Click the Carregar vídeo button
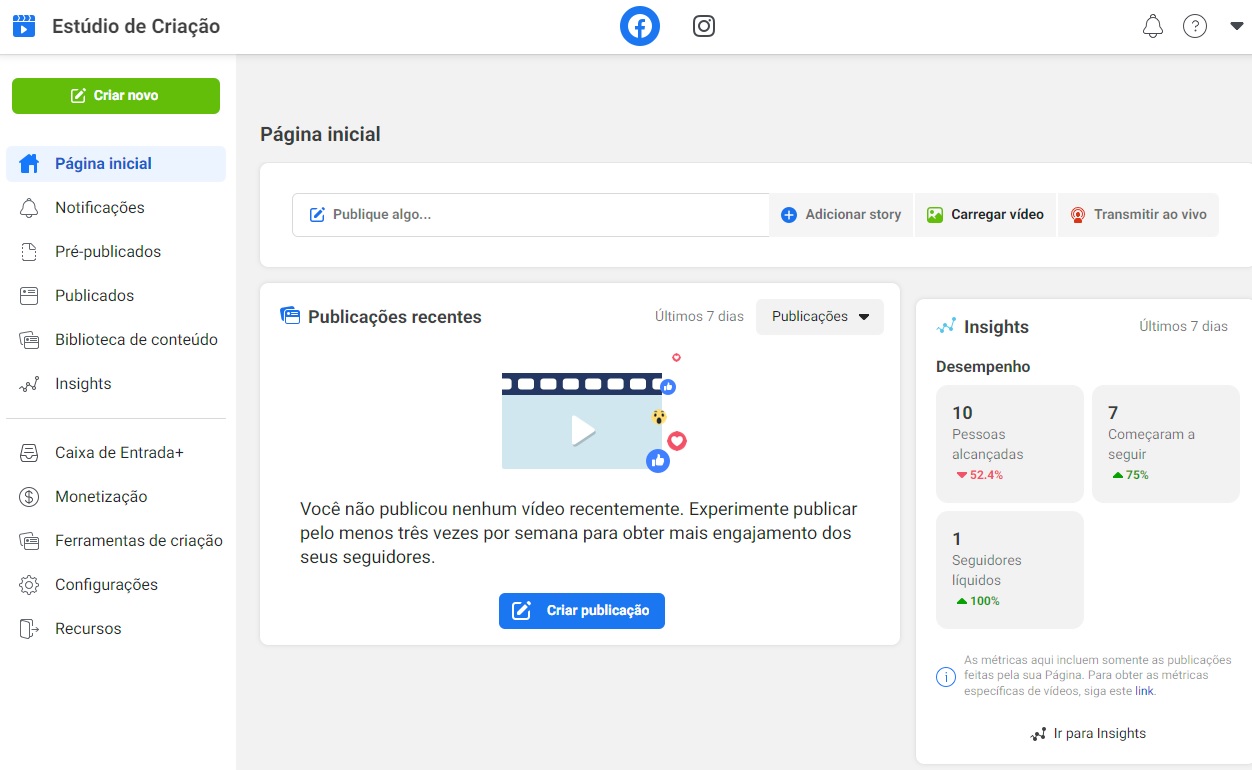 (x=985, y=215)
